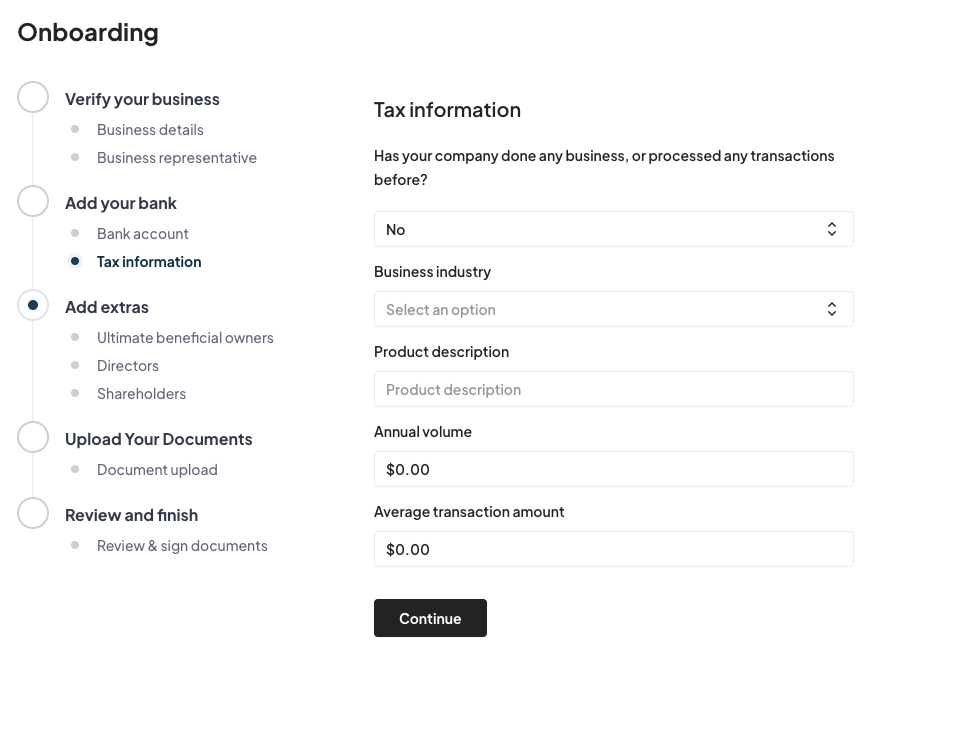Click the Annual volume label
964x734 pixels.
[x=422, y=432]
